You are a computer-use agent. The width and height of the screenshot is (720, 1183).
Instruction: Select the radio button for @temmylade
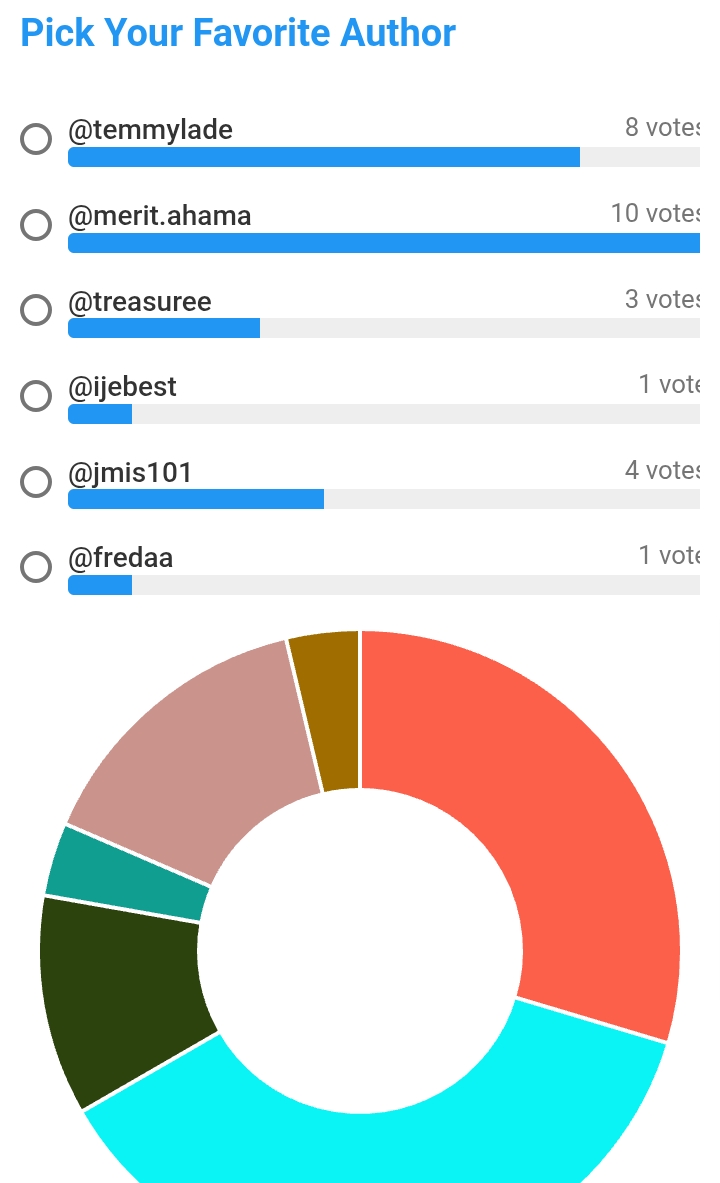[x=36, y=139]
